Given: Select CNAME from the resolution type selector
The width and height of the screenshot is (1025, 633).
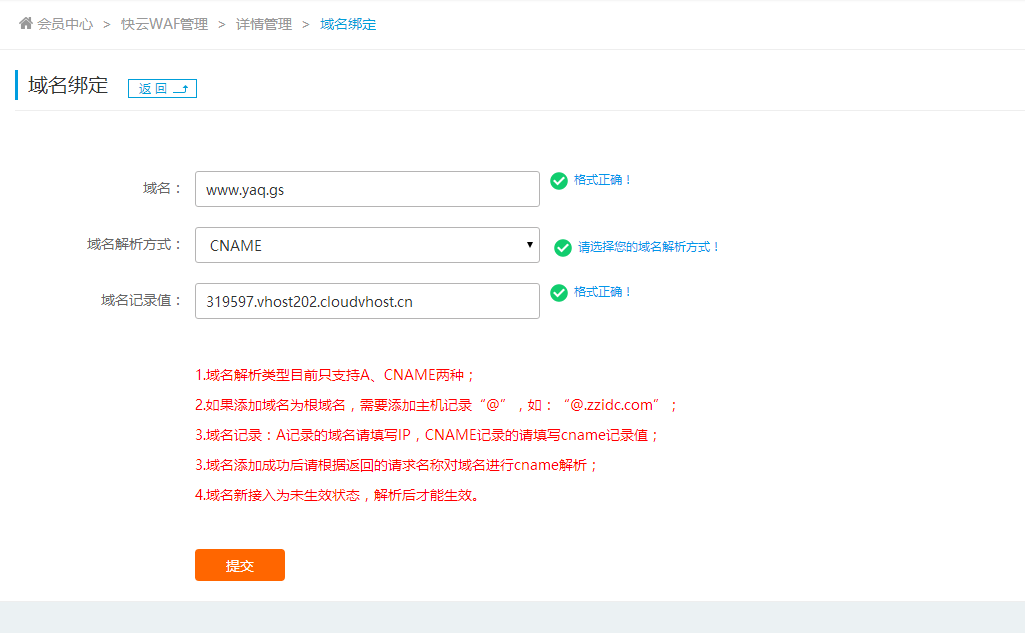Looking at the screenshot, I should [x=367, y=245].
